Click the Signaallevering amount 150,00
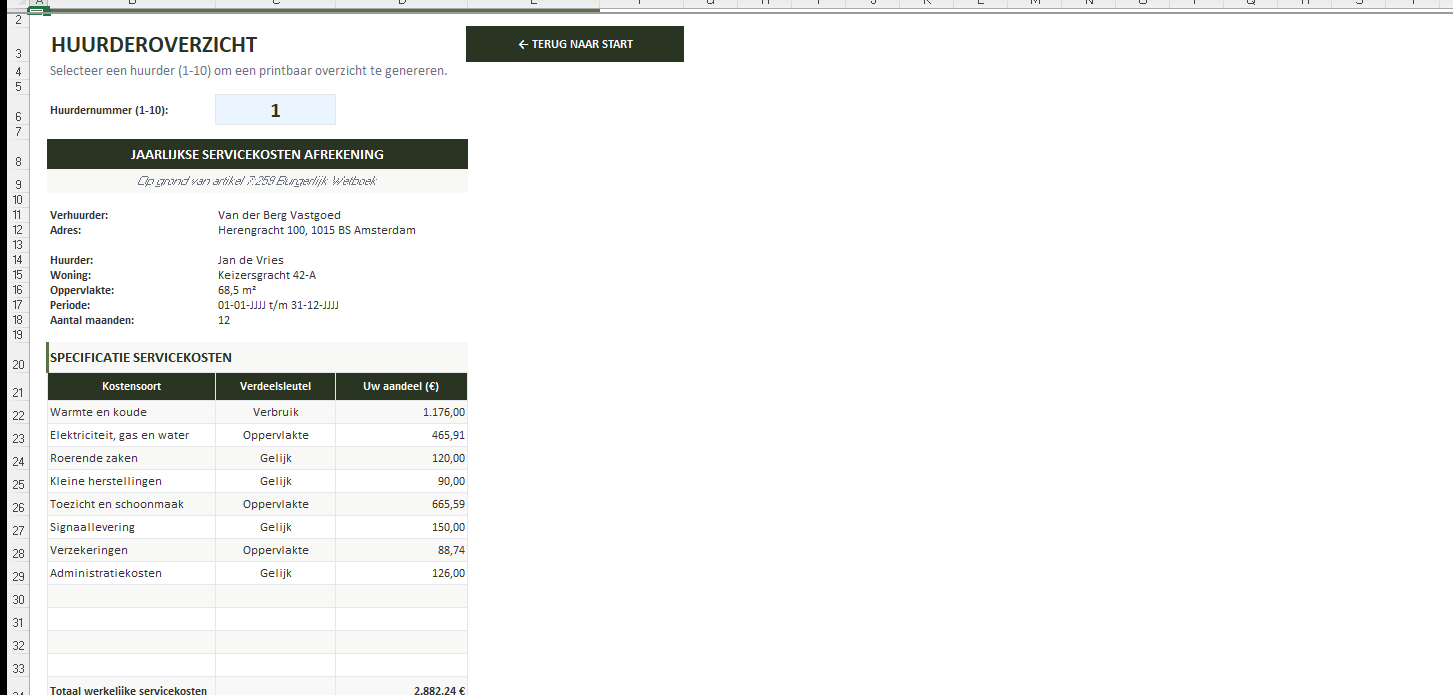 (x=401, y=527)
